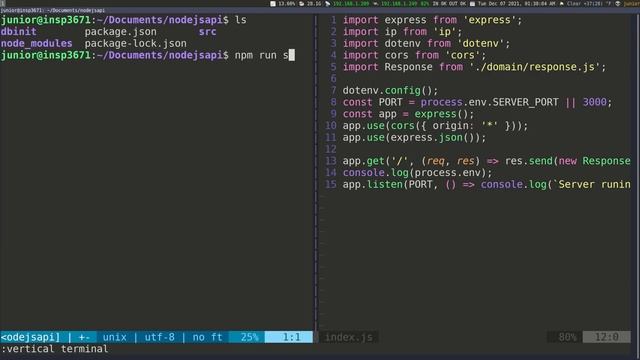Click the Tue Dec 07 2021 date text

(500, 4)
